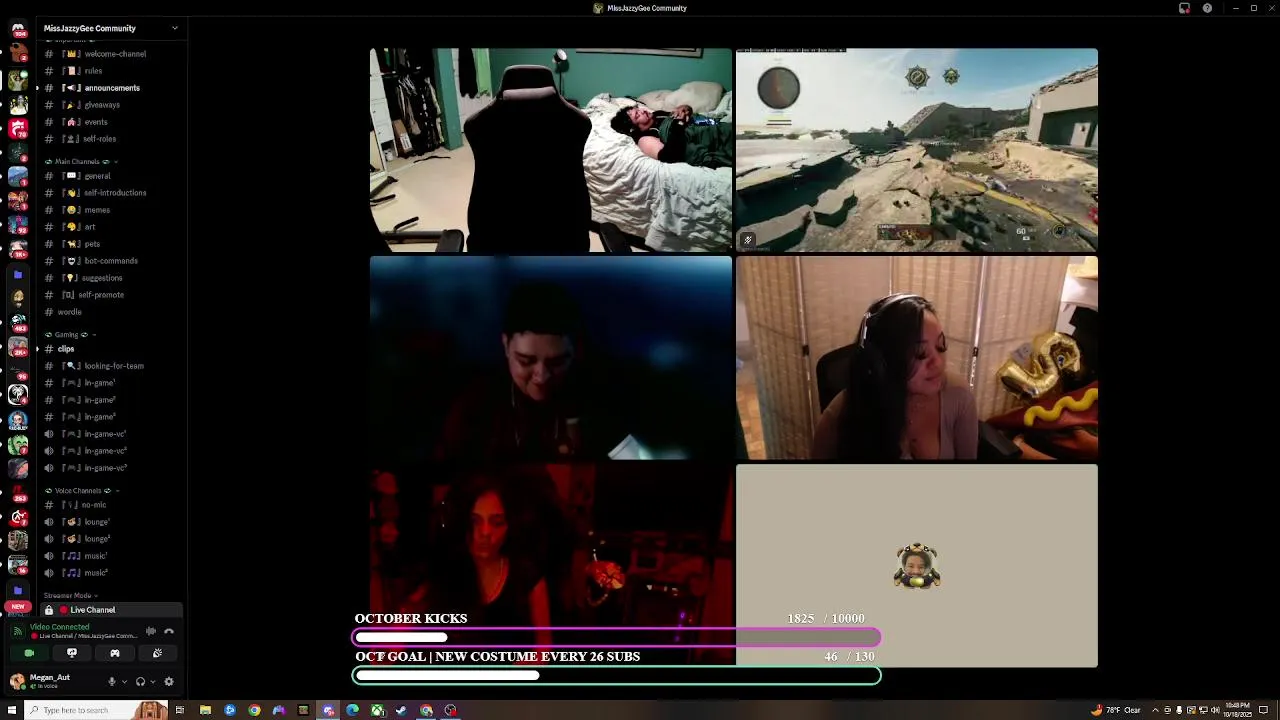Focus the red-lit webcam video tile
Viewport: 1280px width, 720px height.
[x=551, y=565]
